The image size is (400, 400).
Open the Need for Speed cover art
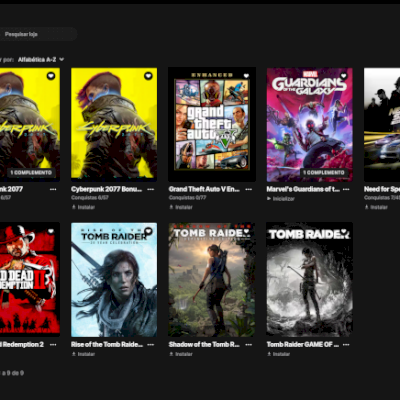click(382, 125)
